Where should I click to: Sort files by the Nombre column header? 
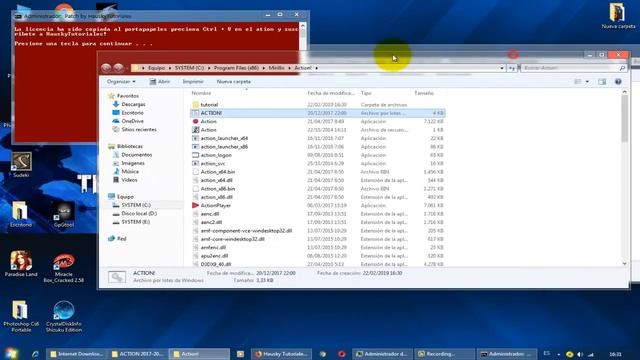[201, 93]
